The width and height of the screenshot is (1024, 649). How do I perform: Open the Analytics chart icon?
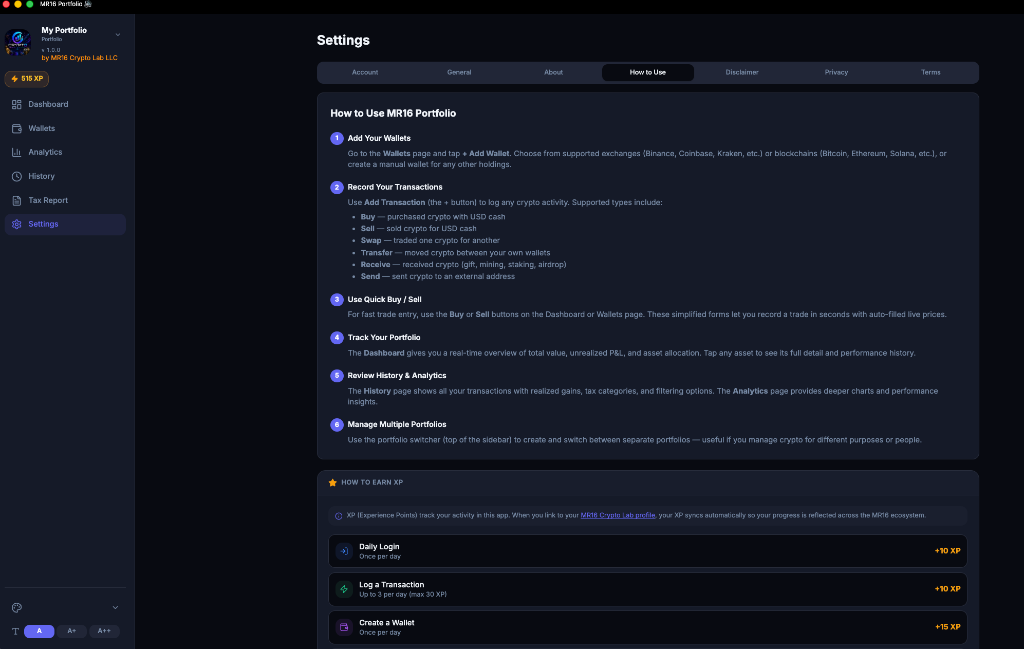(17, 152)
